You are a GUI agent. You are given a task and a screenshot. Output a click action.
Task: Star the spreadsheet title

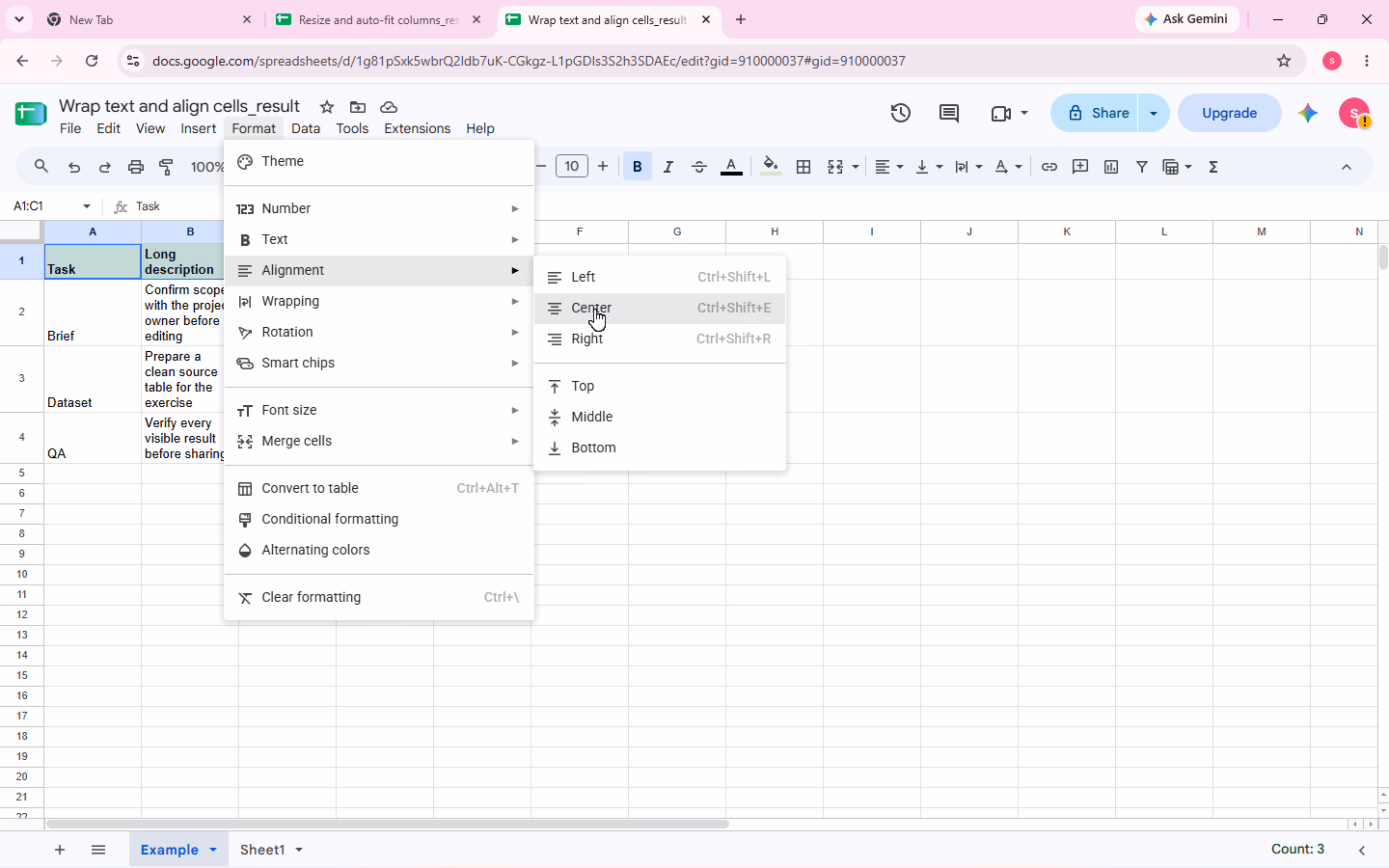(327, 107)
